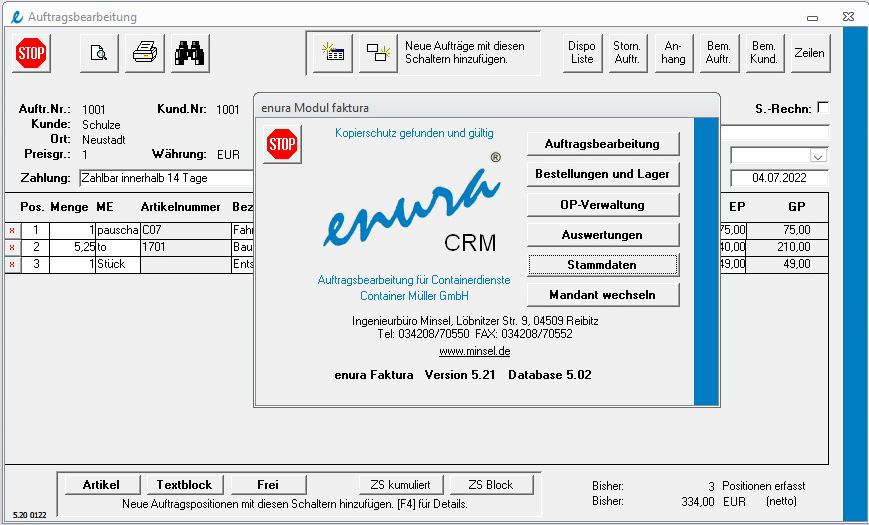The image size is (869, 525).
Task: Click the GP column header
Action: [797, 207]
